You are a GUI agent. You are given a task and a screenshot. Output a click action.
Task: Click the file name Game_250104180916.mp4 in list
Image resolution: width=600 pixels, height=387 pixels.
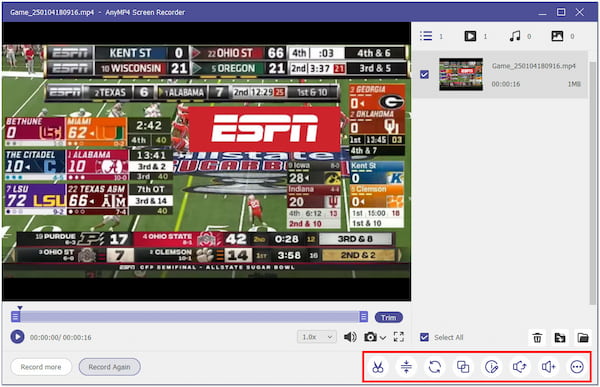tap(533, 66)
